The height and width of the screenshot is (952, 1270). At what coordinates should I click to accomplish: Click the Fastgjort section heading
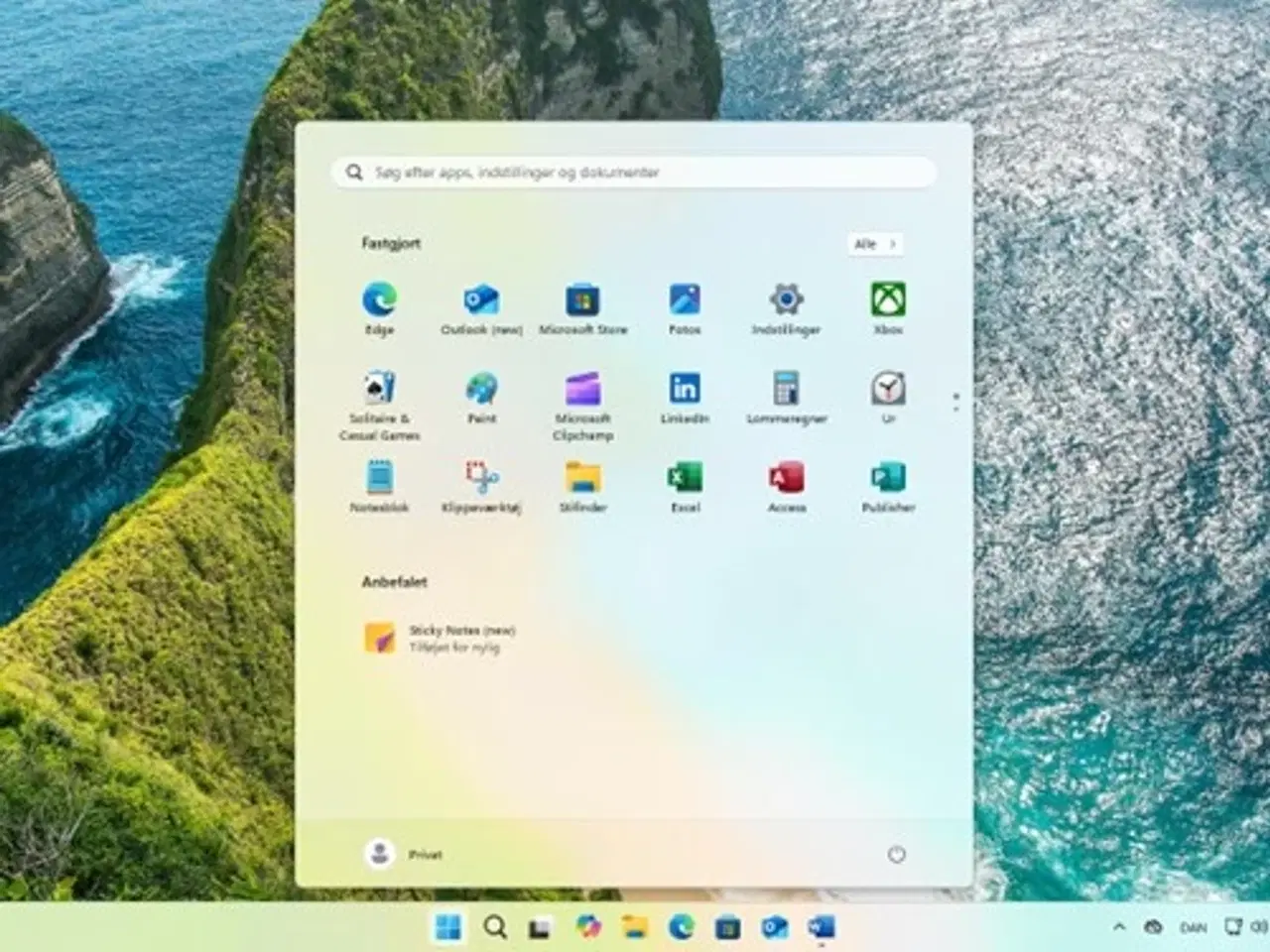point(390,243)
